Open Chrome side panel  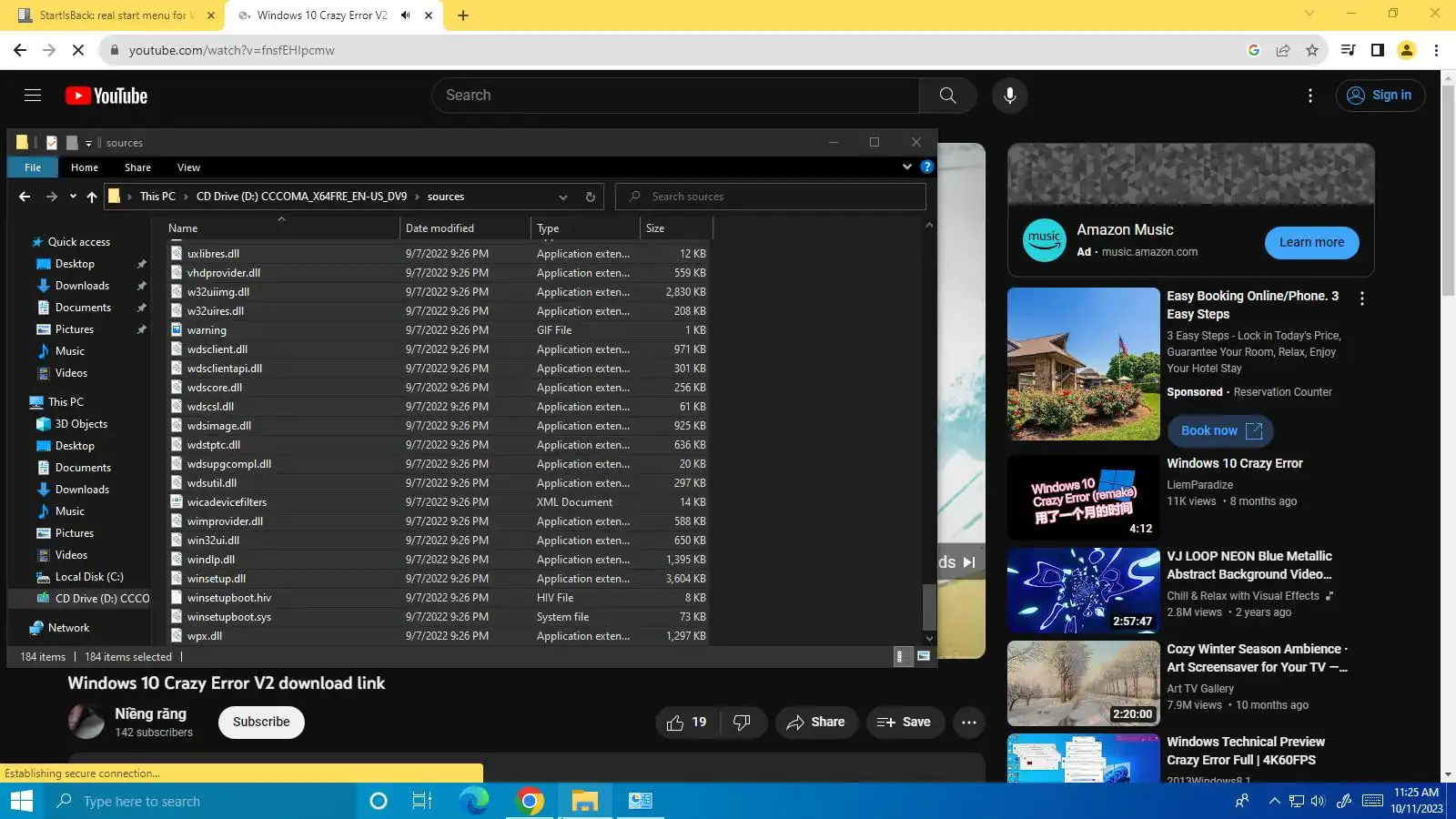click(x=1378, y=50)
